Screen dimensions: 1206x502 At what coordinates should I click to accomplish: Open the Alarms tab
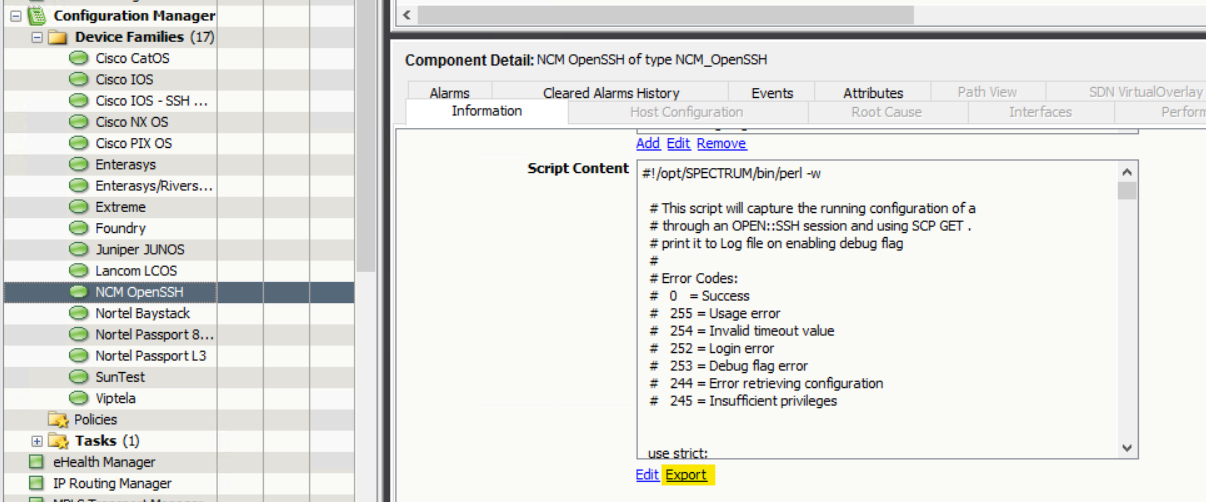449,92
